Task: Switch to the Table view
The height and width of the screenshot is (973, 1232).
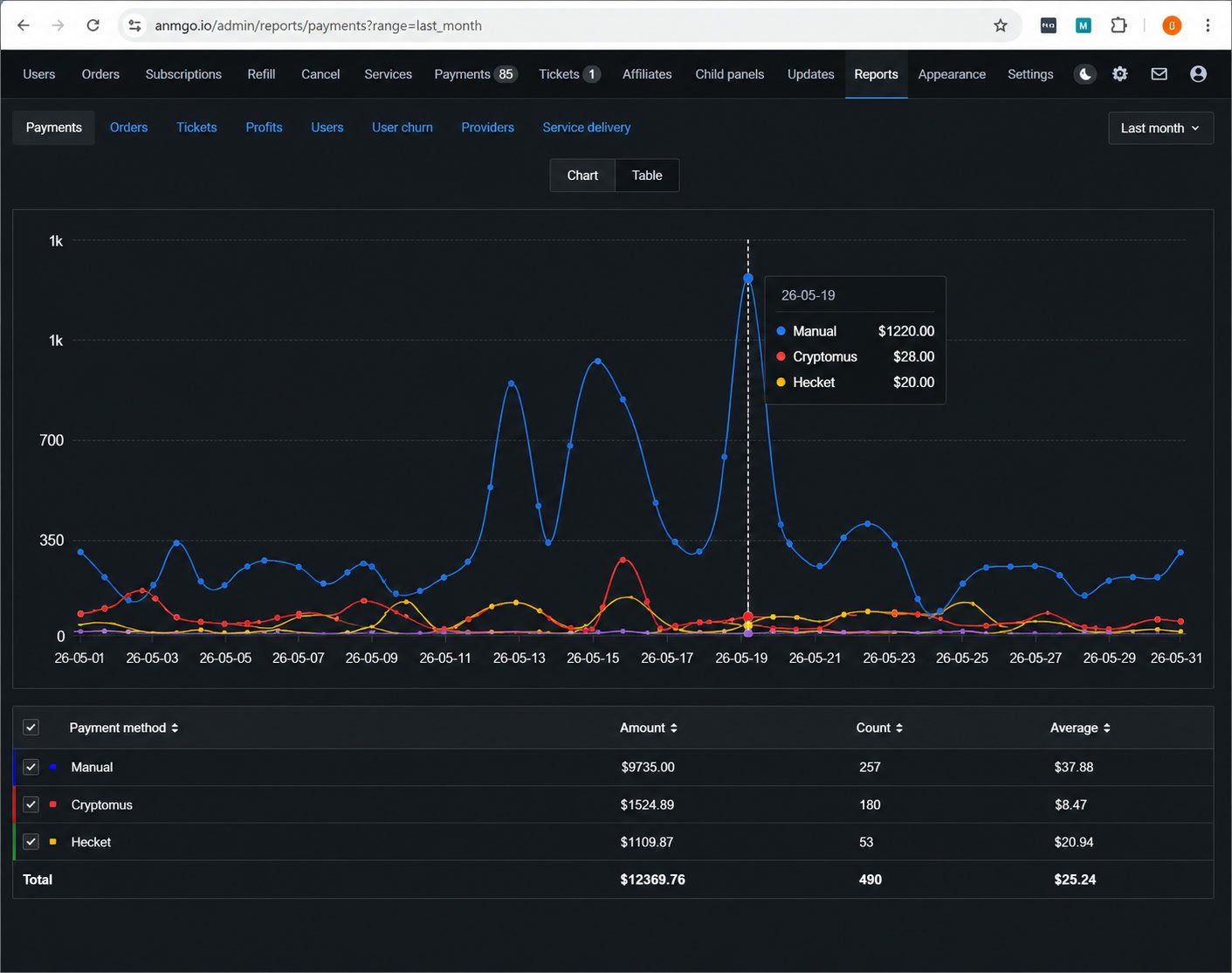Action: (x=647, y=176)
